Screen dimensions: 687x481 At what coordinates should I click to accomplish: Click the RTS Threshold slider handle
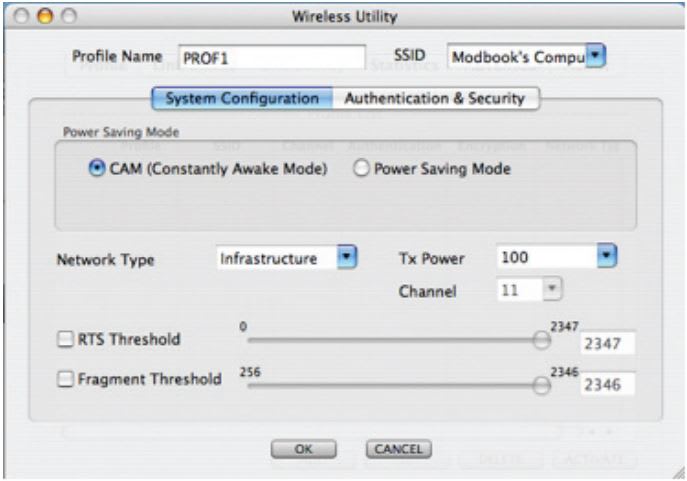point(542,340)
